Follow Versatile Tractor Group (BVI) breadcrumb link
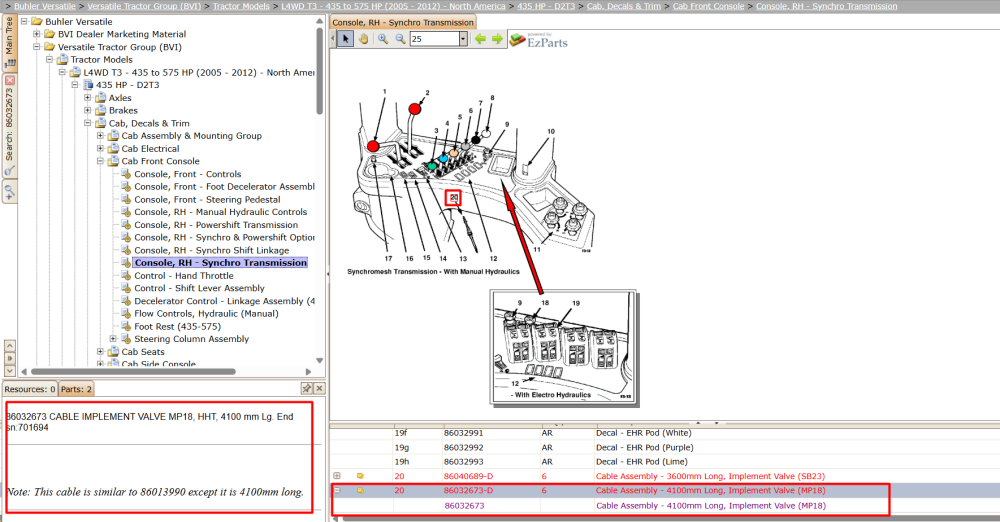This screenshot has height=522, width=1000. (144, 6)
